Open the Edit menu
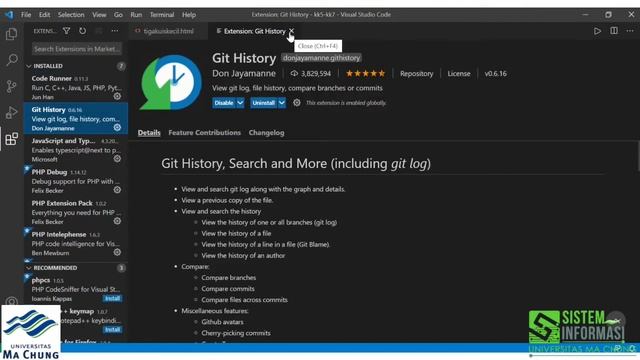Screen dimensions: 640x360 pos(44,15)
